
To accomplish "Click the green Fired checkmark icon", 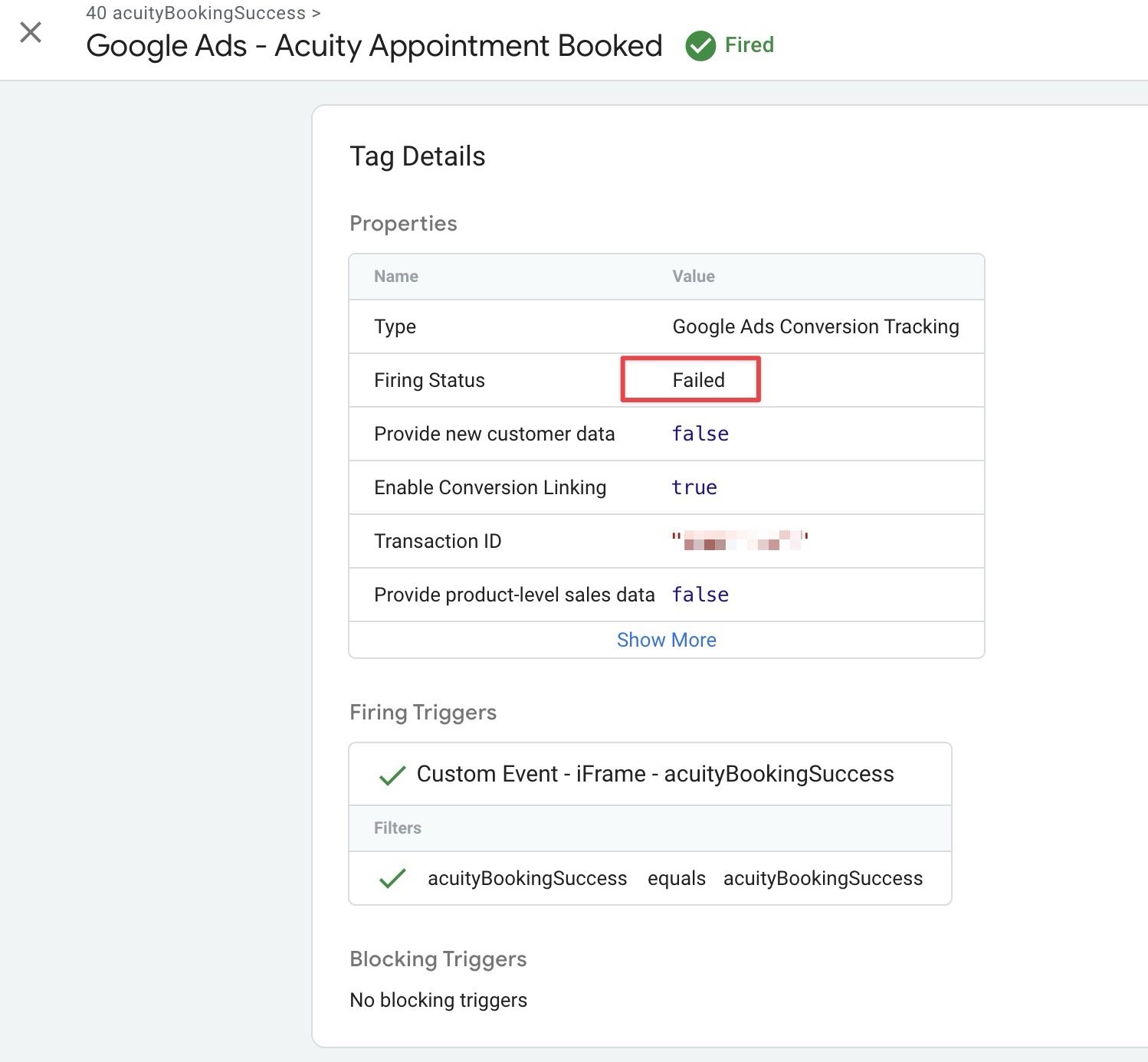I will [x=700, y=46].
